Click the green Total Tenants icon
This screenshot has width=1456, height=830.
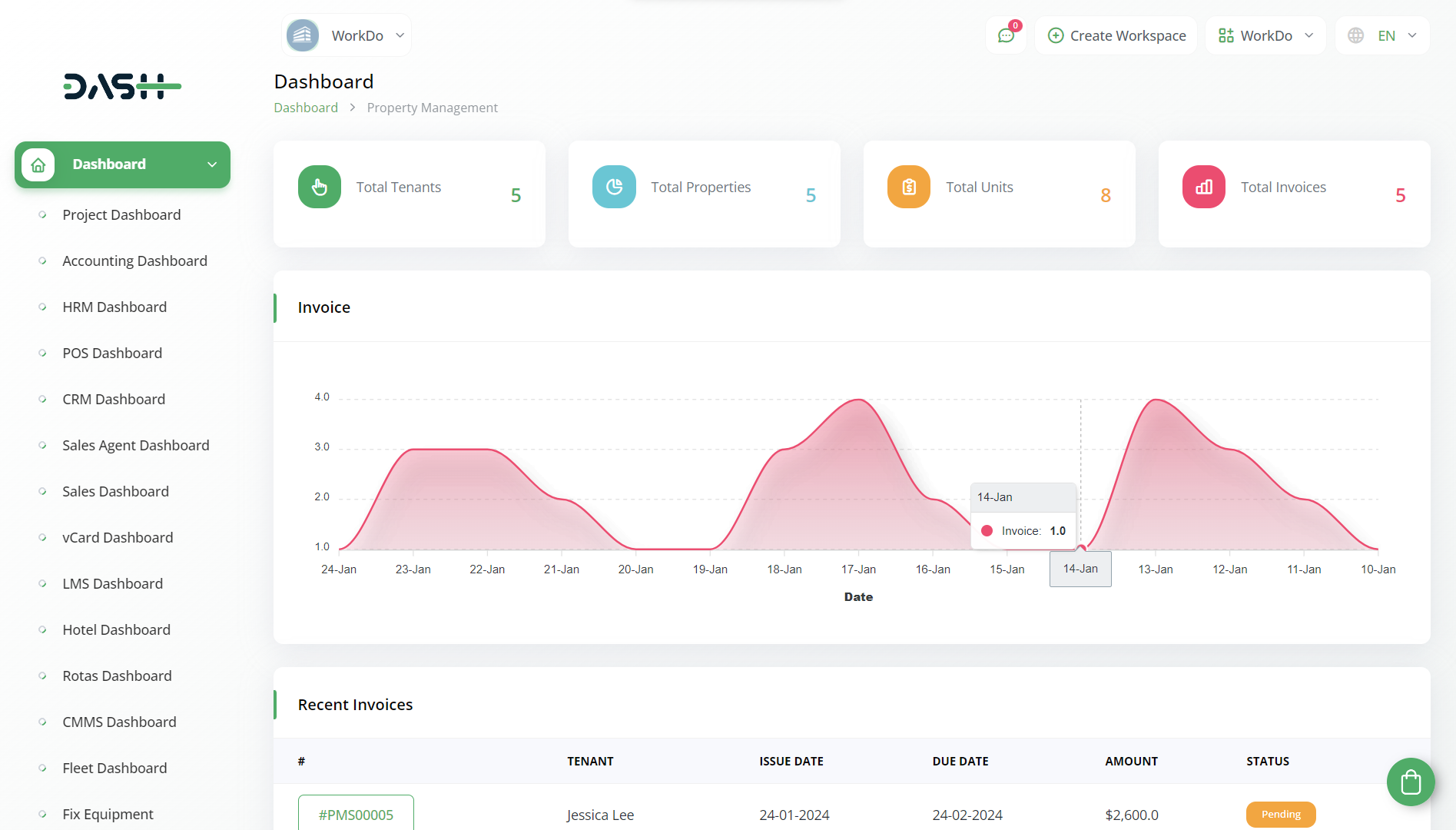(x=320, y=187)
